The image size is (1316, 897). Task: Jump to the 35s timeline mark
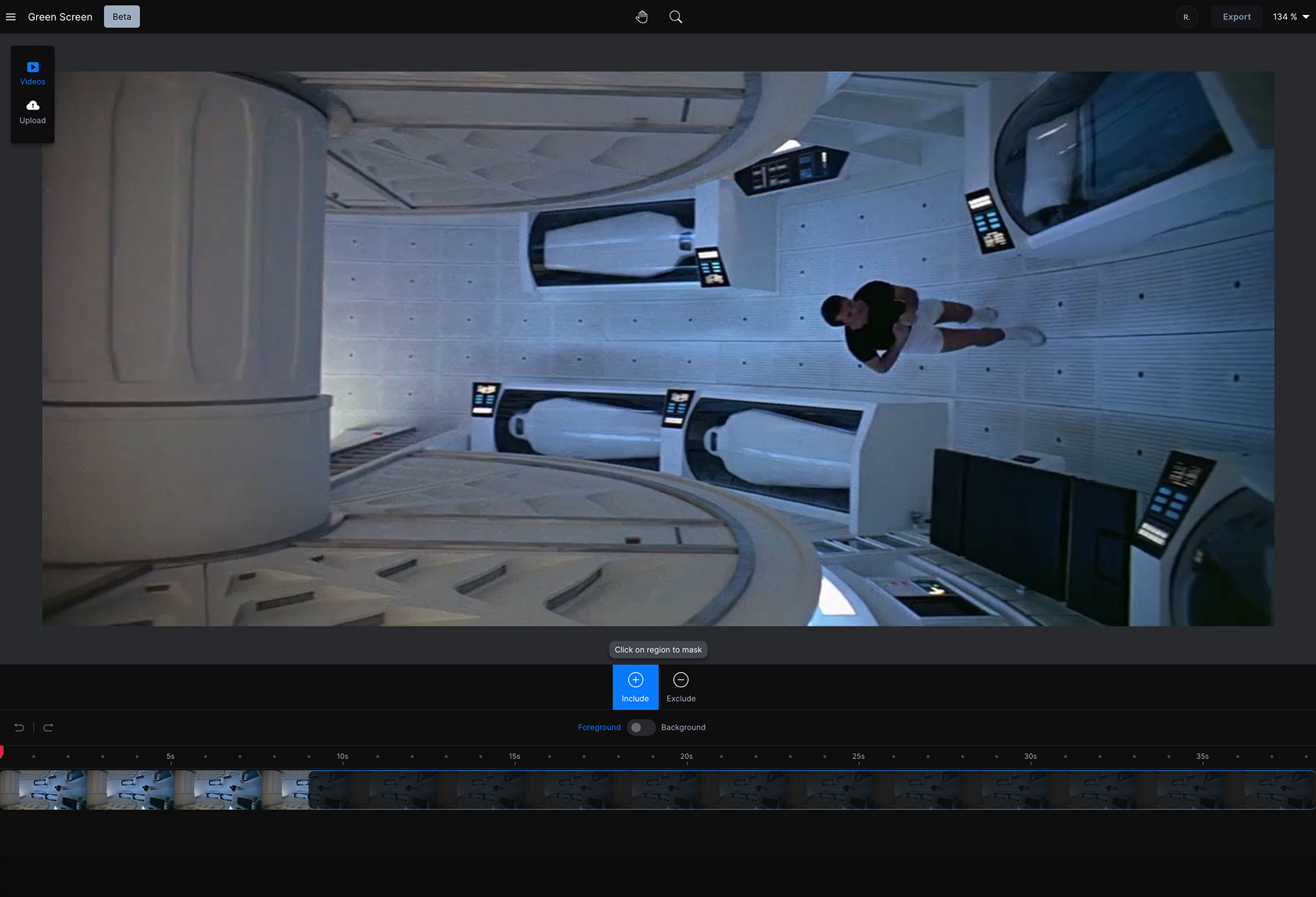click(x=1203, y=756)
